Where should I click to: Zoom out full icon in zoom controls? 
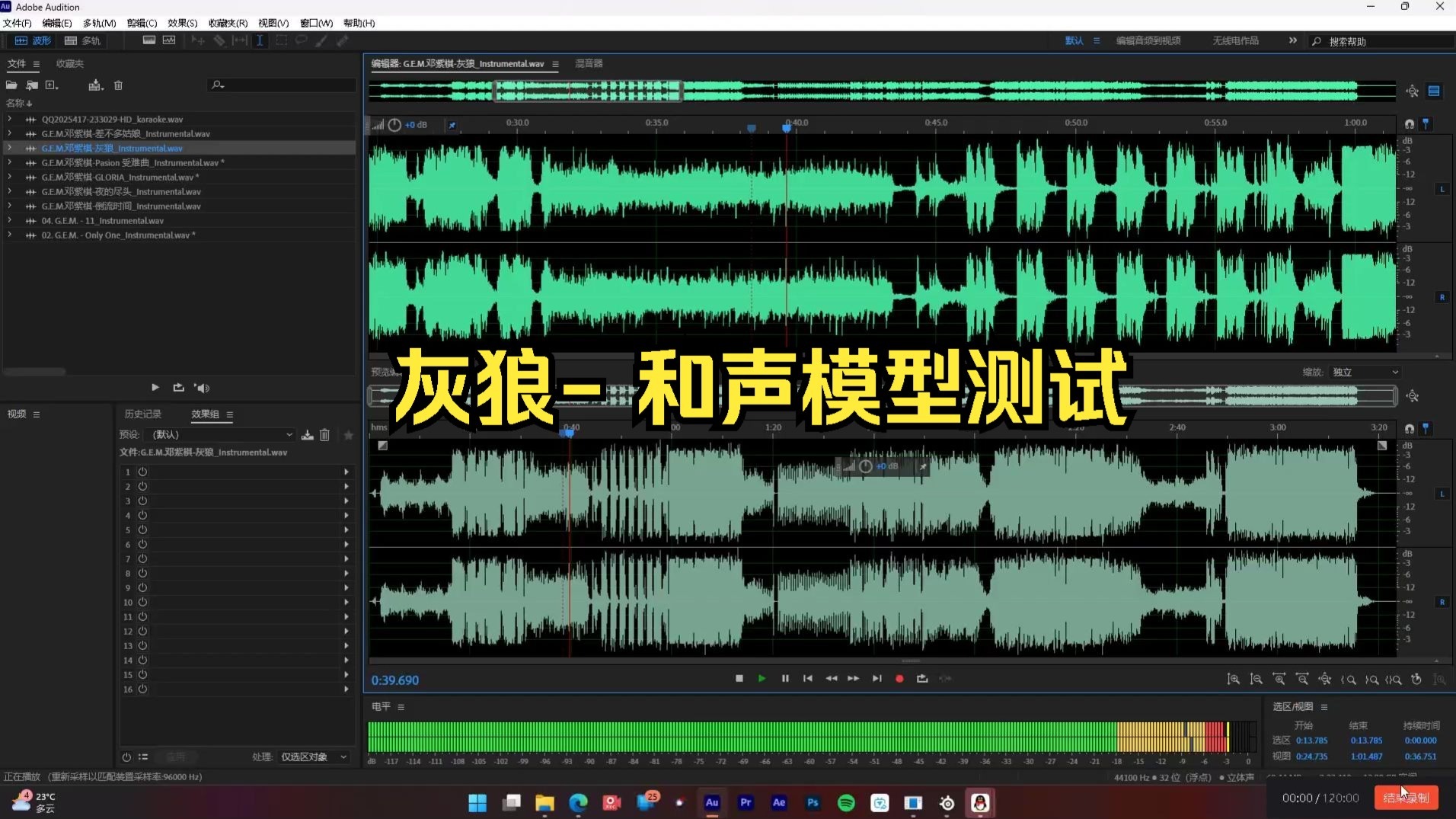point(1325,679)
